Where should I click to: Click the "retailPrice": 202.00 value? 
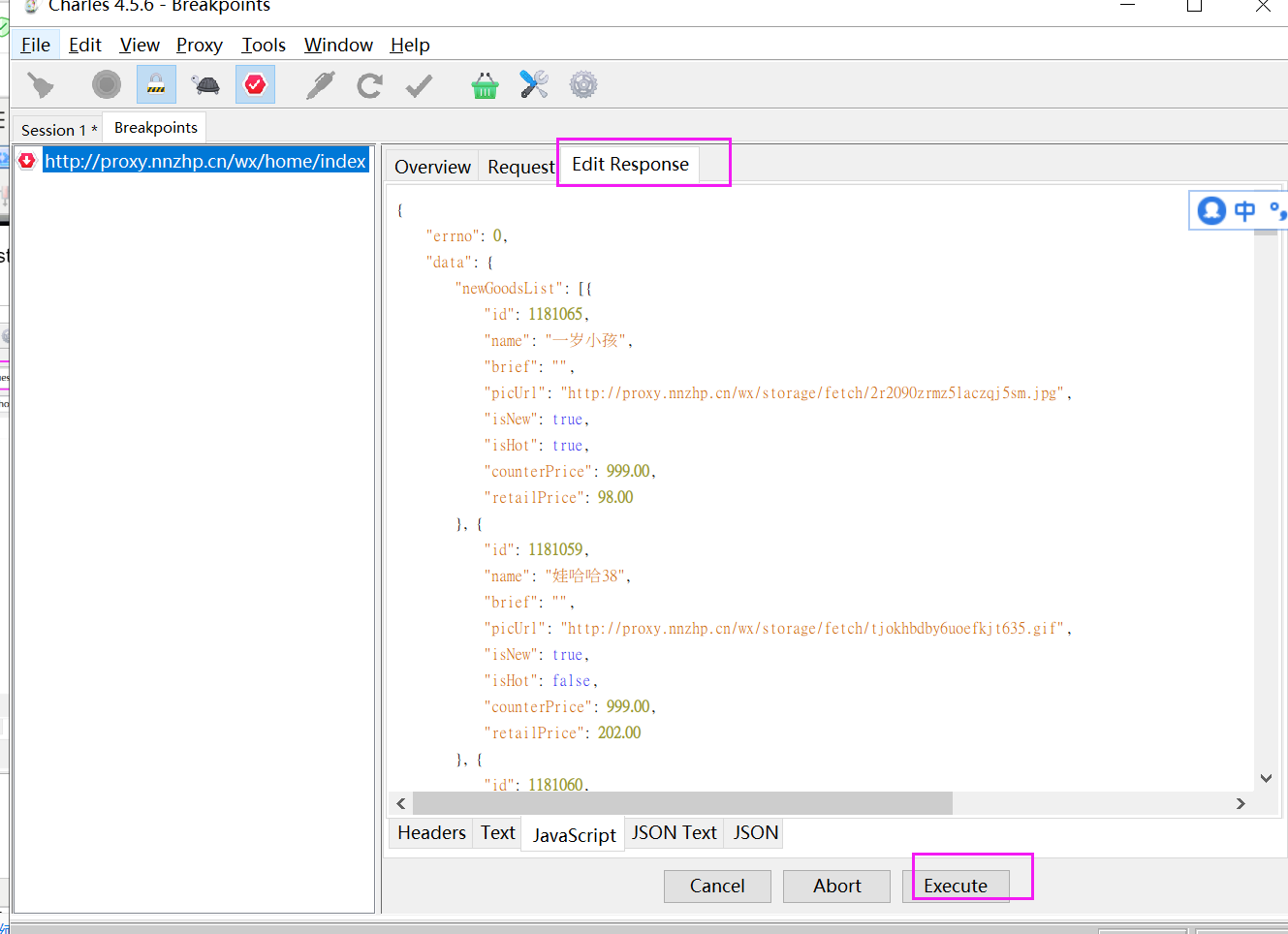coord(619,733)
